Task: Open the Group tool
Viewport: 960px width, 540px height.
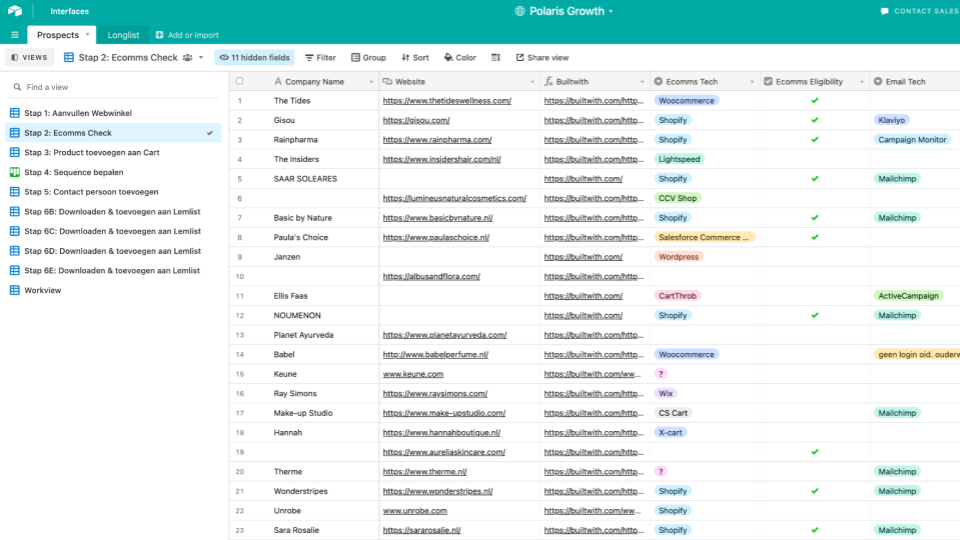Action: click(x=369, y=58)
